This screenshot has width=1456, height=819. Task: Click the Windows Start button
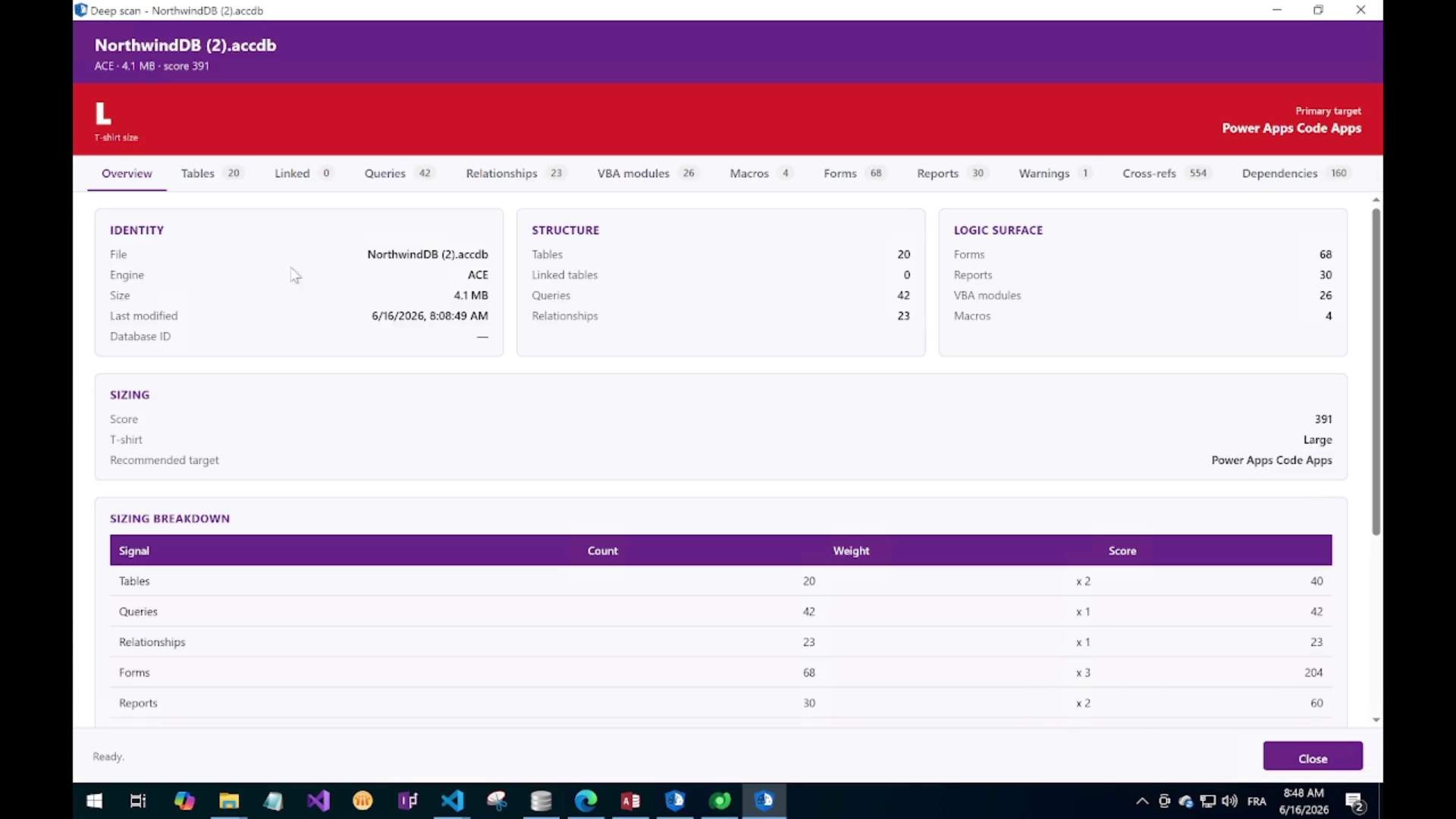94,801
